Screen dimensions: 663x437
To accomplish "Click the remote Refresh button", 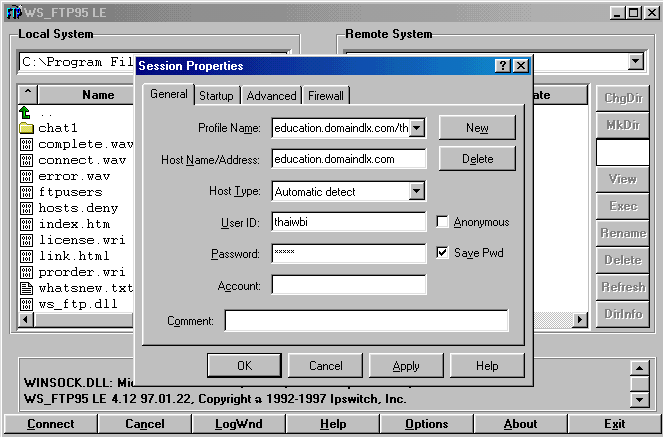I will [x=623, y=287].
